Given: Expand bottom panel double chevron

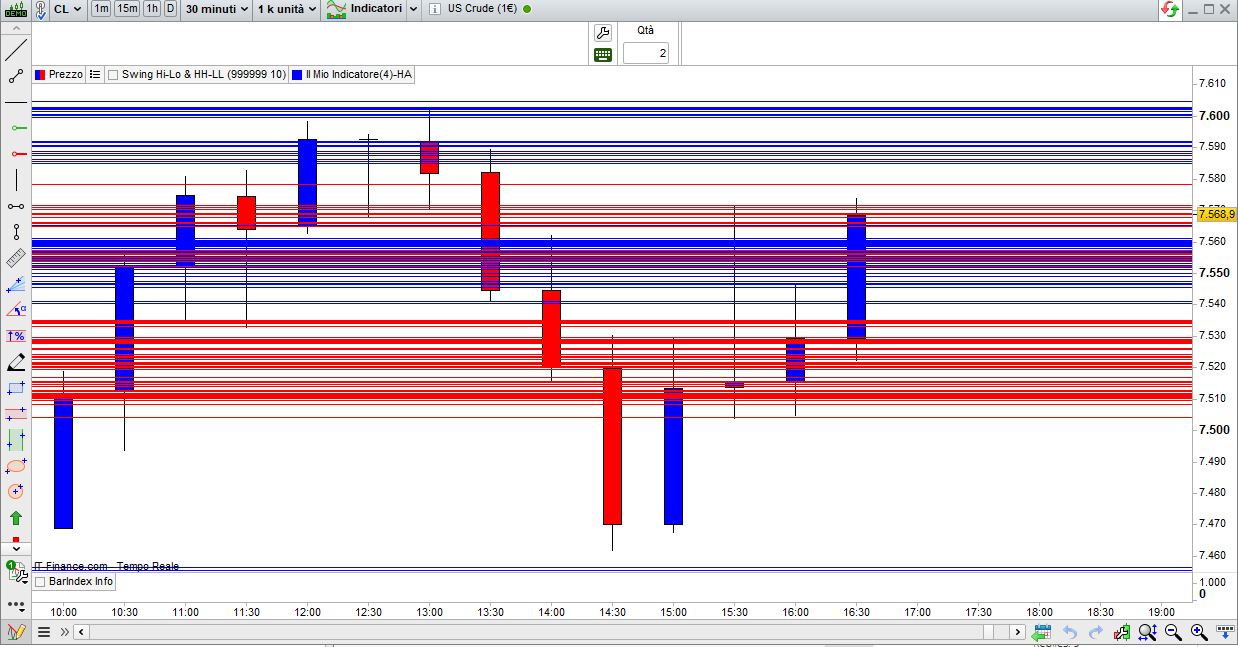Looking at the screenshot, I should pos(65,632).
